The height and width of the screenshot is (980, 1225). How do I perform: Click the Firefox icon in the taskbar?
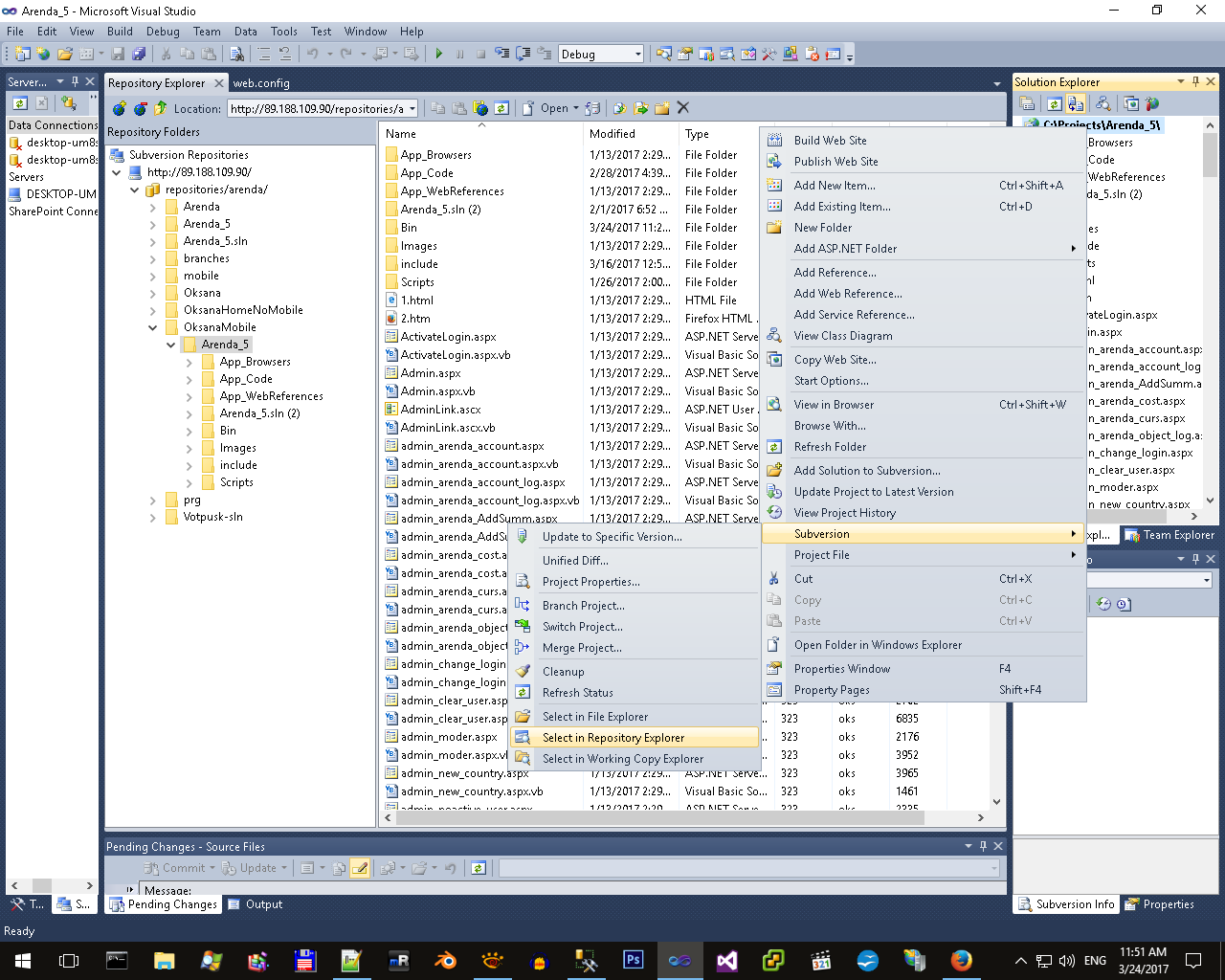961,960
